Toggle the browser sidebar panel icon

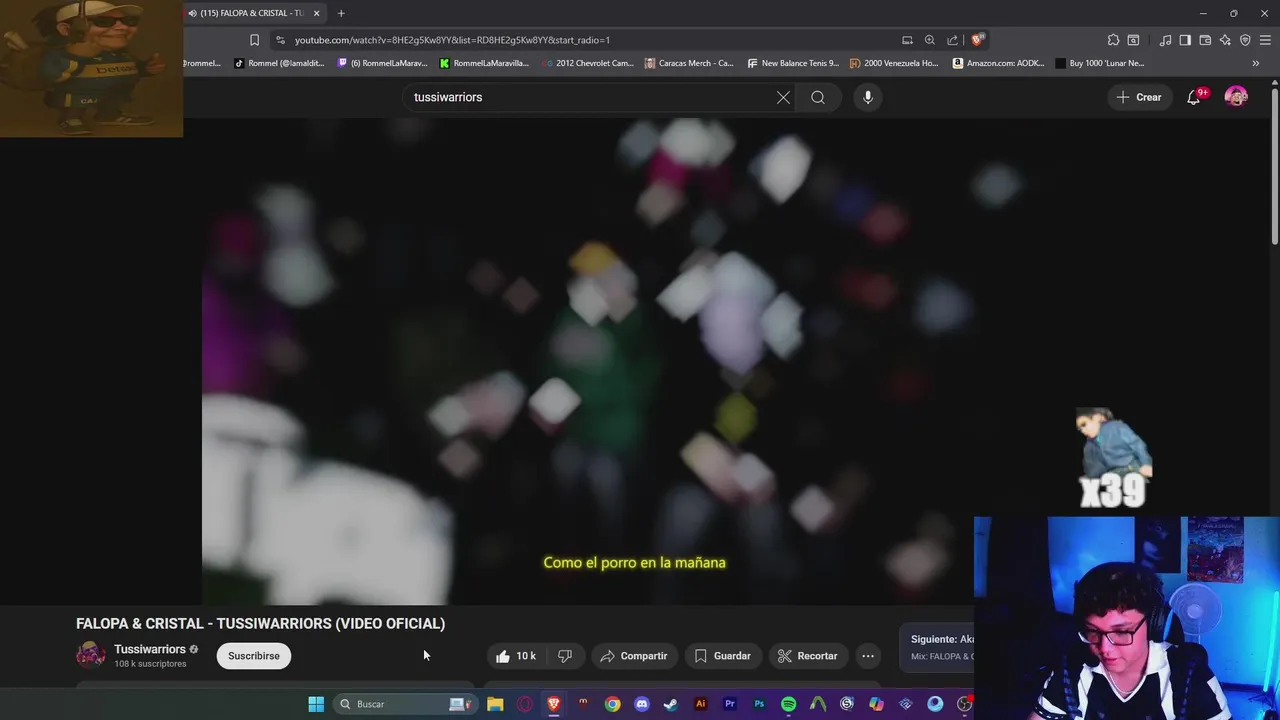point(1185,40)
